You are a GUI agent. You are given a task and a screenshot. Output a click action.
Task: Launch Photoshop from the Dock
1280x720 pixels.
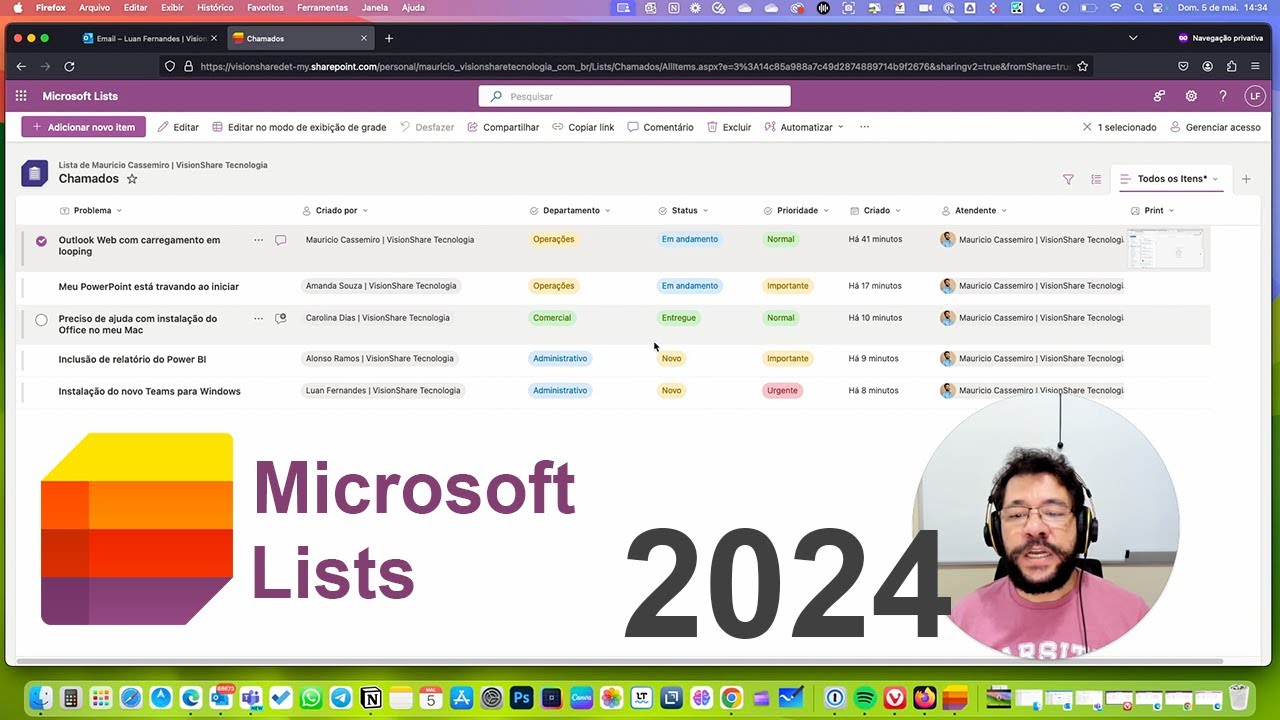521,697
